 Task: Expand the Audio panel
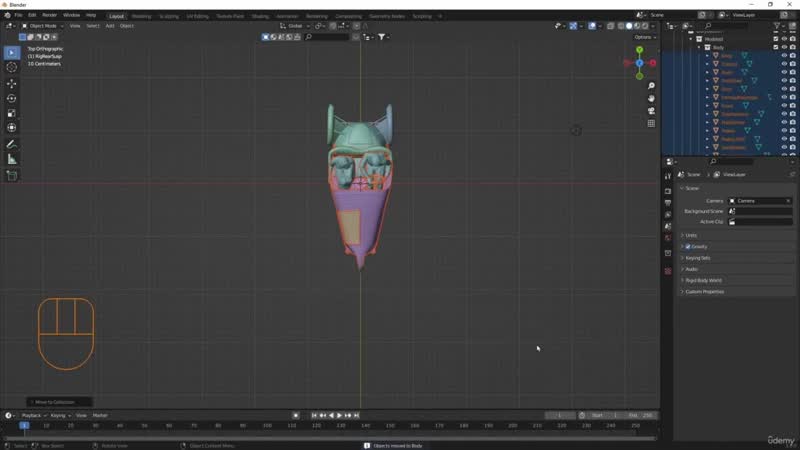(x=689, y=269)
